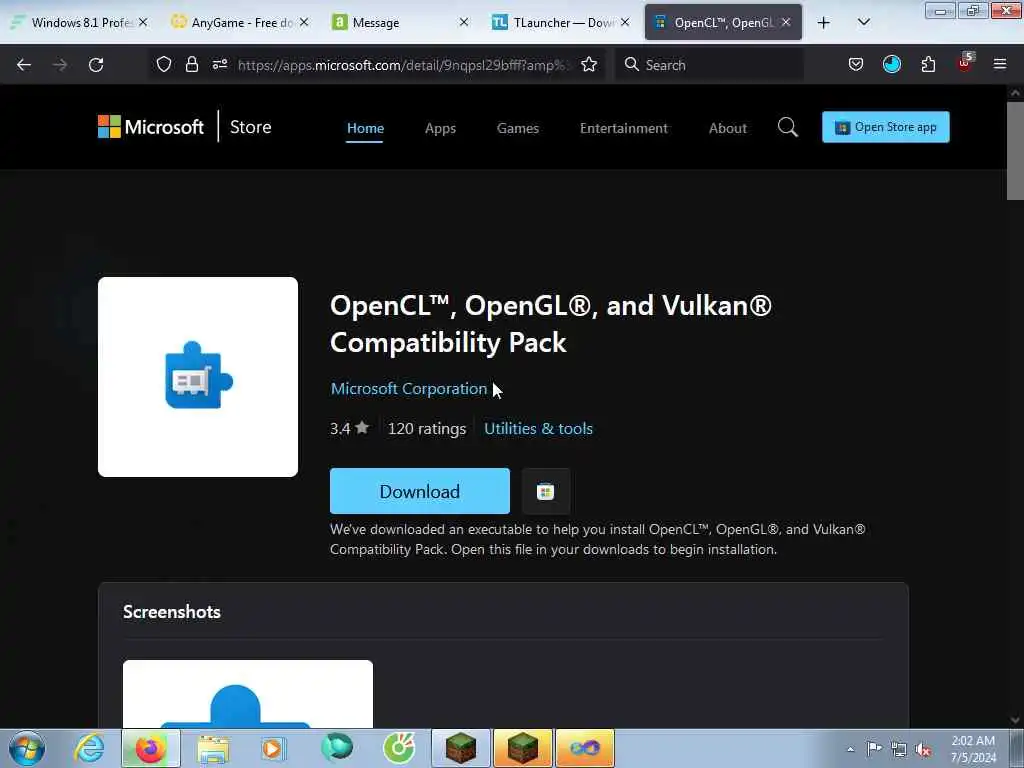Screen dimensions: 1024x768
Task: Close the TLauncher tab
Action: coord(625,22)
